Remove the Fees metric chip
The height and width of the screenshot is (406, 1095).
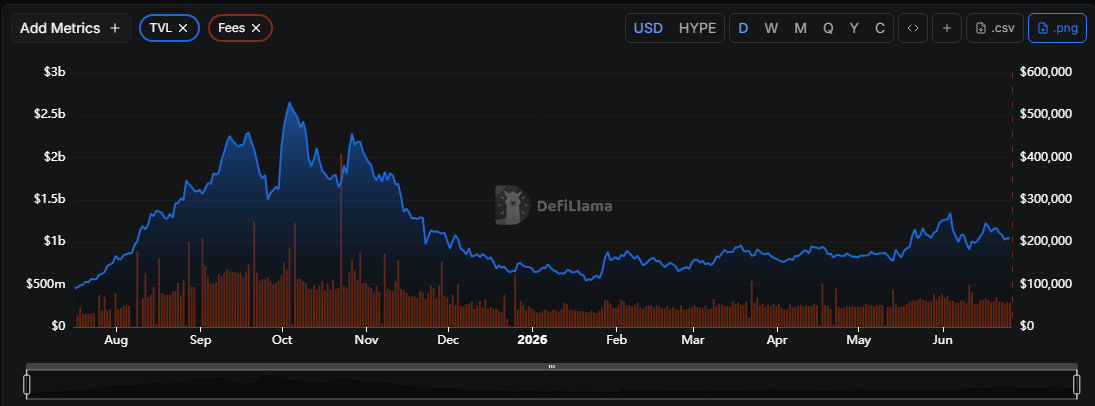click(x=256, y=28)
